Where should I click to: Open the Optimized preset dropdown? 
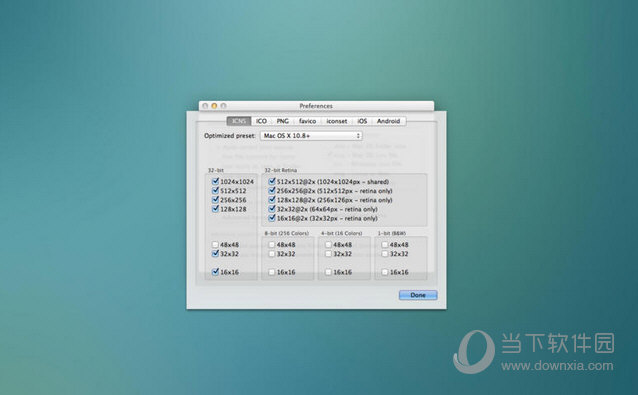(311, 135)
